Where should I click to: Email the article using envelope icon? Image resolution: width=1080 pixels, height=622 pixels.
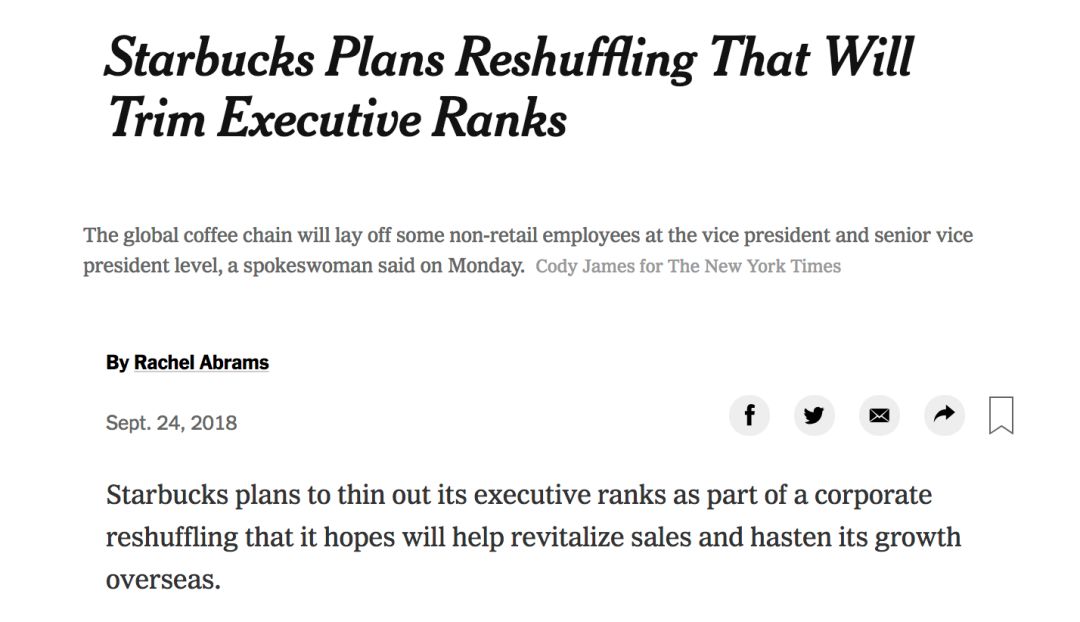click(x=879, y=415)
